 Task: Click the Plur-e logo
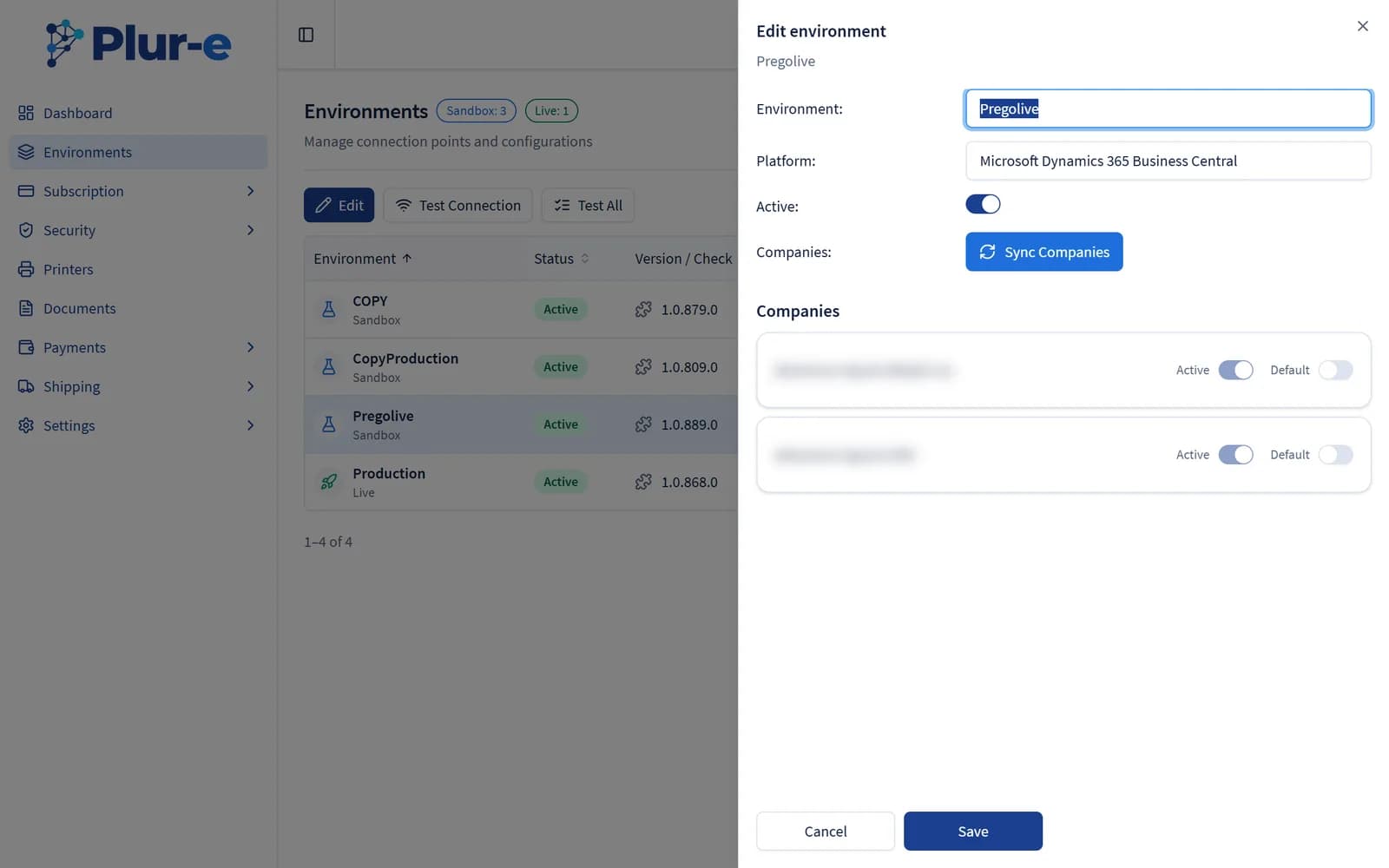(x=138, y=43)
